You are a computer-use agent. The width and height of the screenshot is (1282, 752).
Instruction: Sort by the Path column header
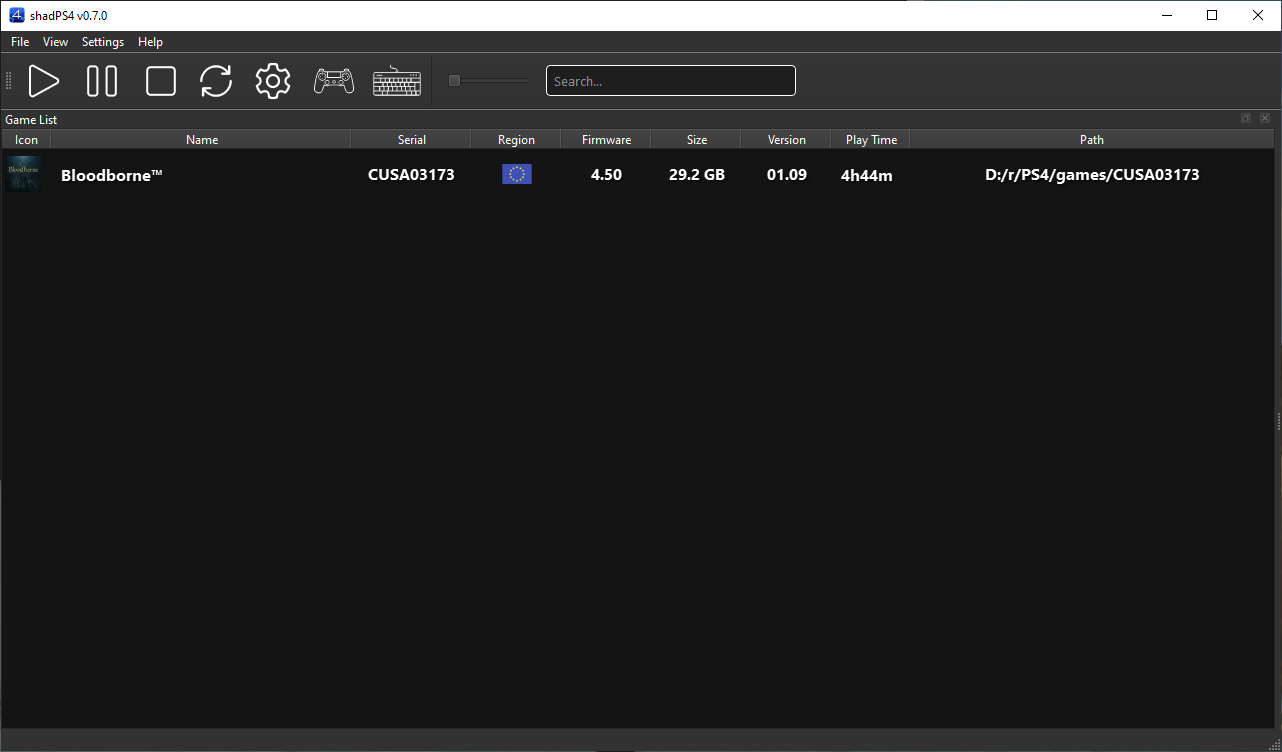1092,140
